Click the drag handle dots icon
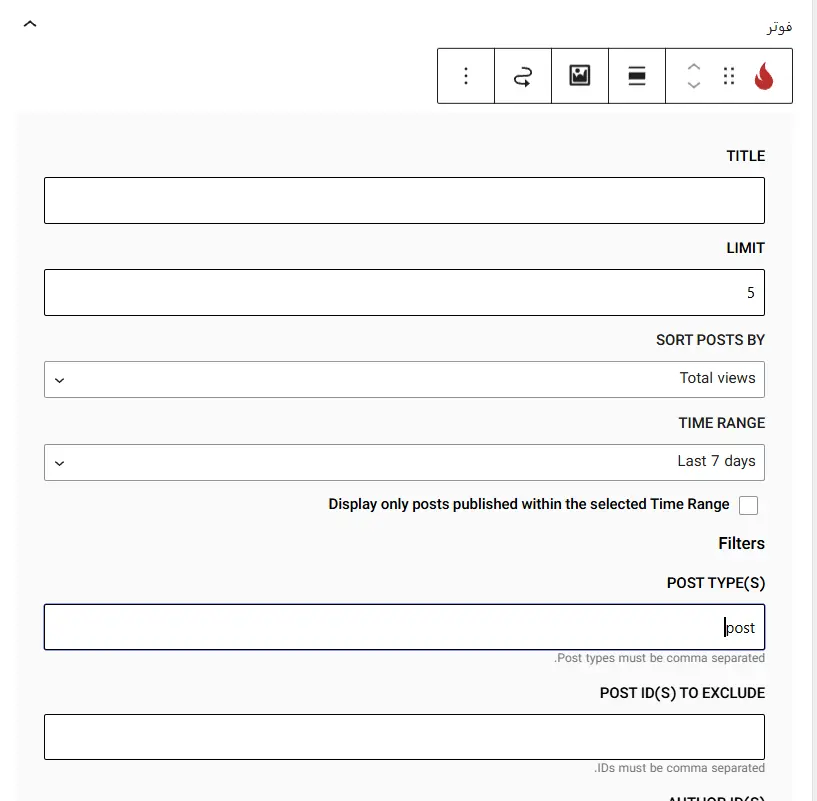Viewport: 817px width, 801px height. tap(728, 76)
